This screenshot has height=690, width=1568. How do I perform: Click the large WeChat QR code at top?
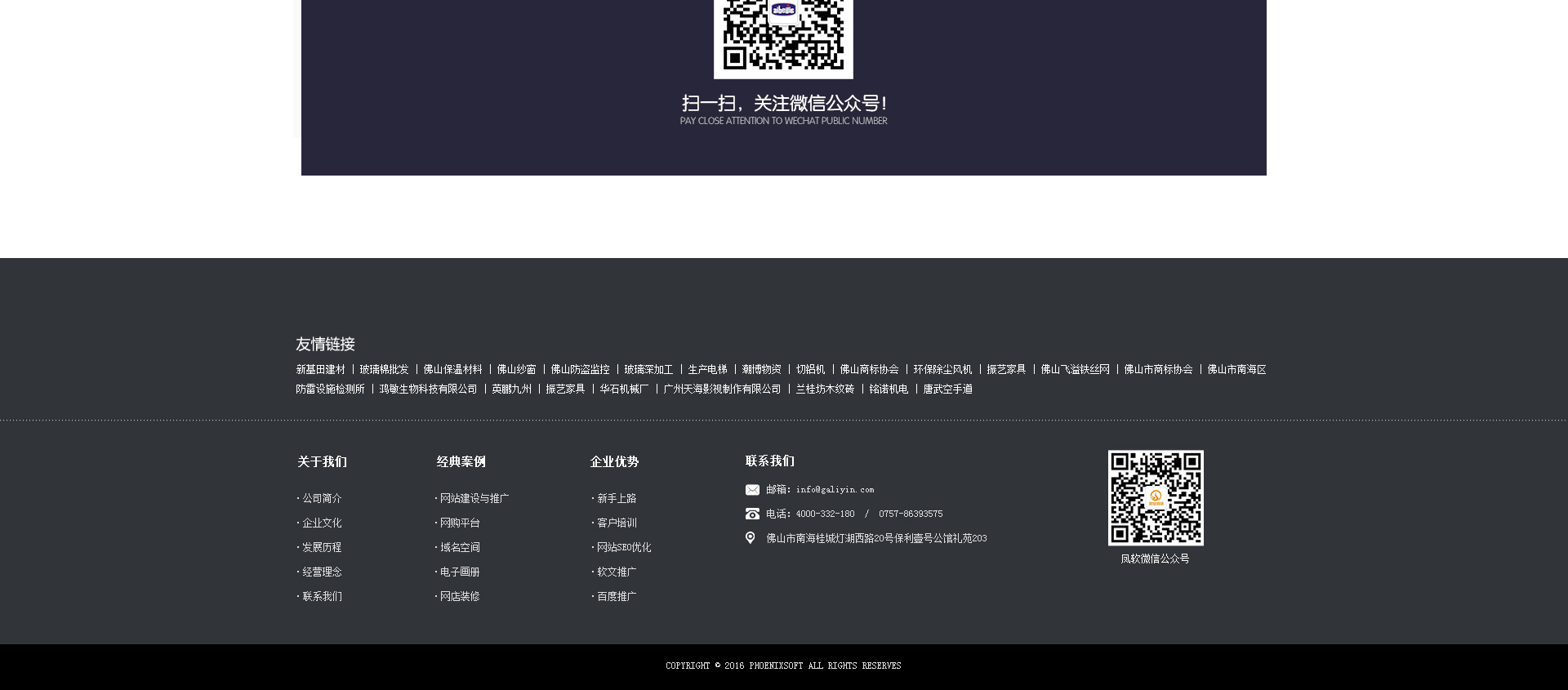[783, 35]
